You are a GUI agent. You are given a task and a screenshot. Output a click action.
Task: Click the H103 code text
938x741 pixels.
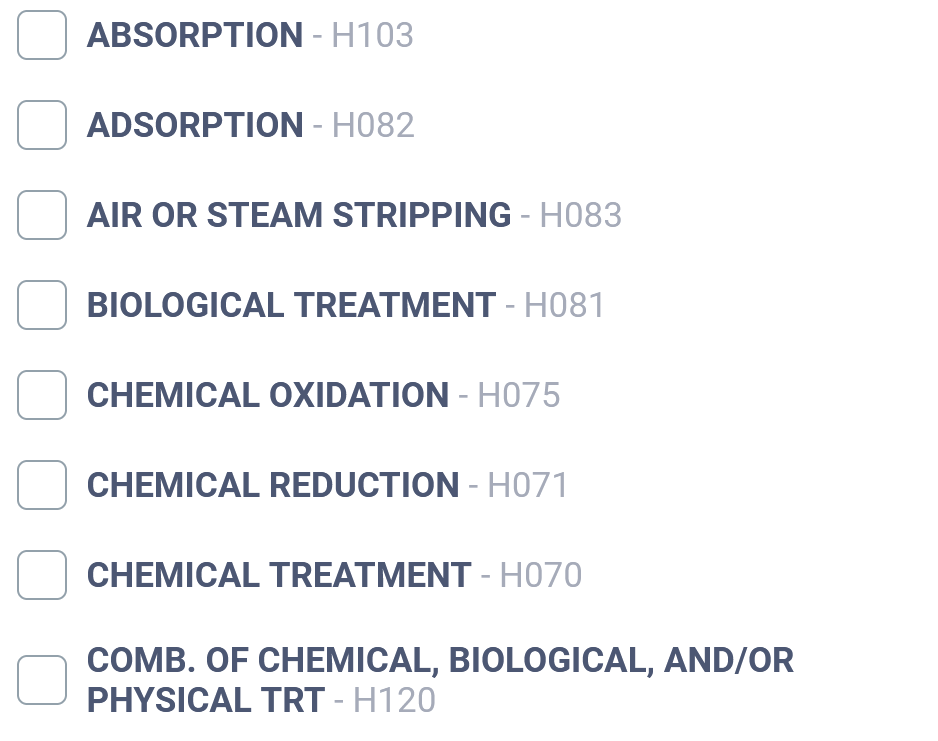tap(372, 35)
